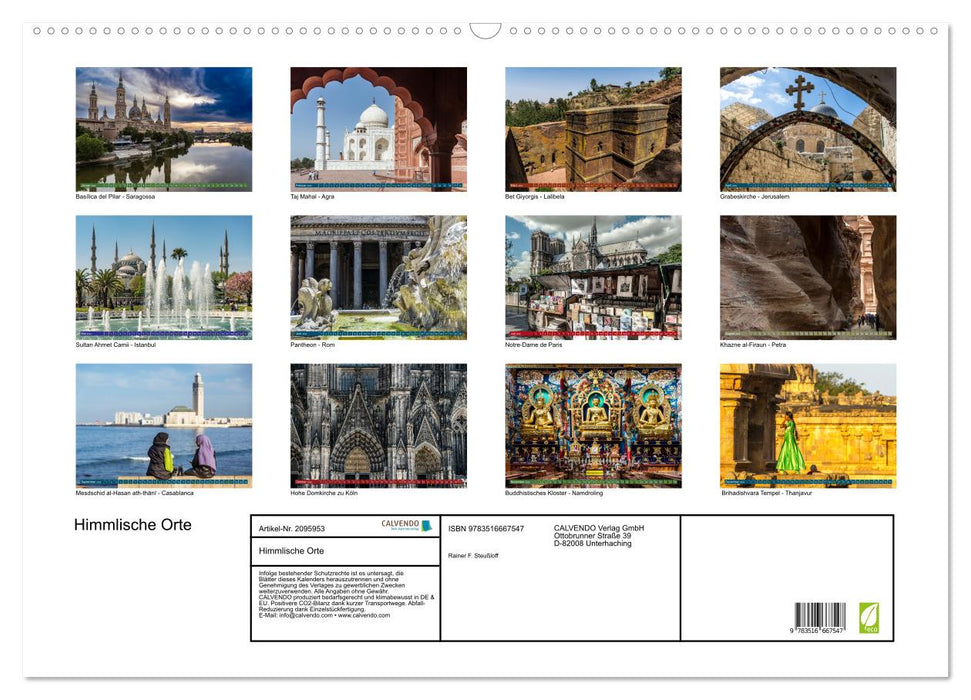Click the Grabeskirche Jerusalem image

(808, 128)
